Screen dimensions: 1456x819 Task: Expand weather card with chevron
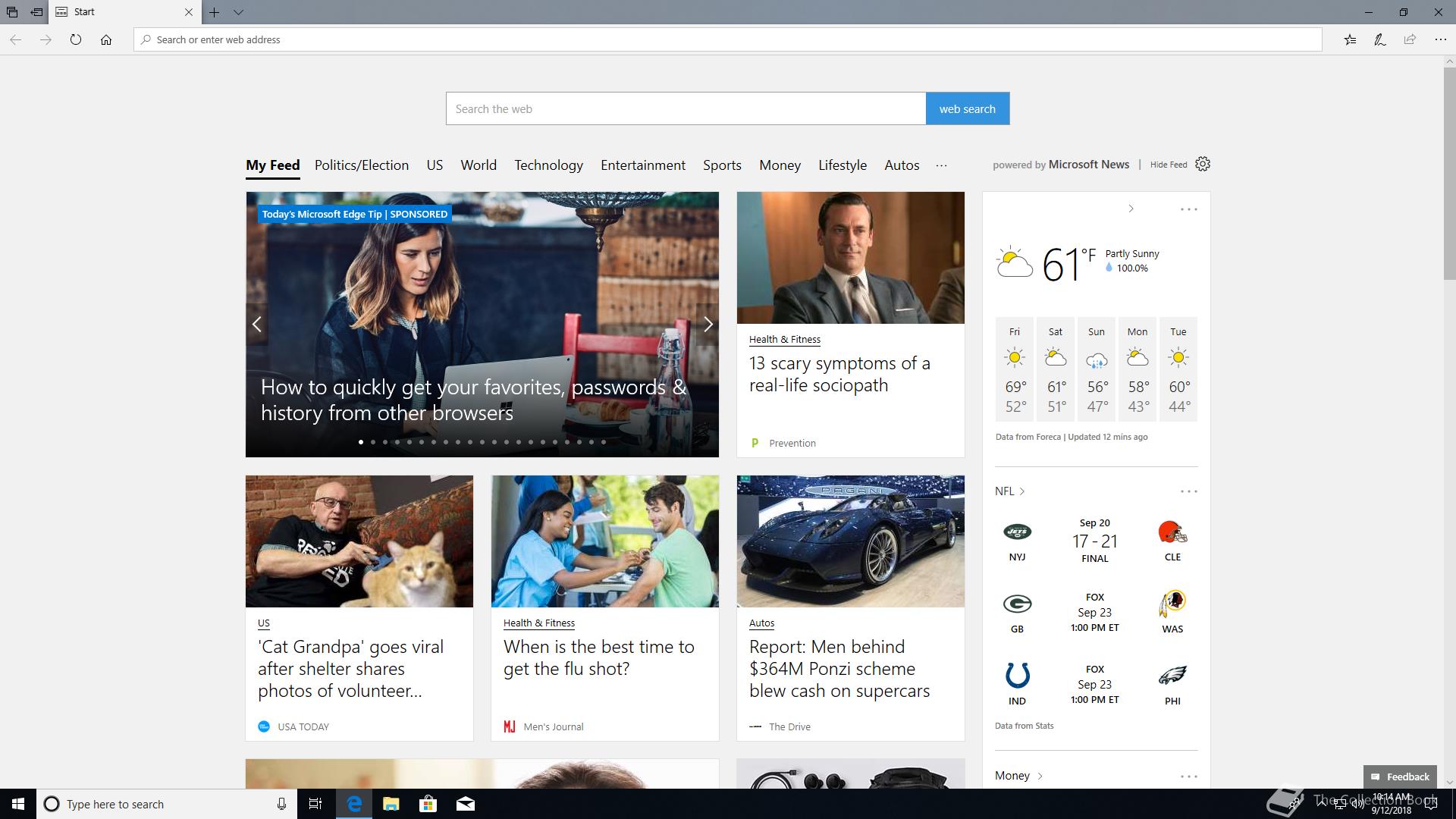click(1131, 209)
